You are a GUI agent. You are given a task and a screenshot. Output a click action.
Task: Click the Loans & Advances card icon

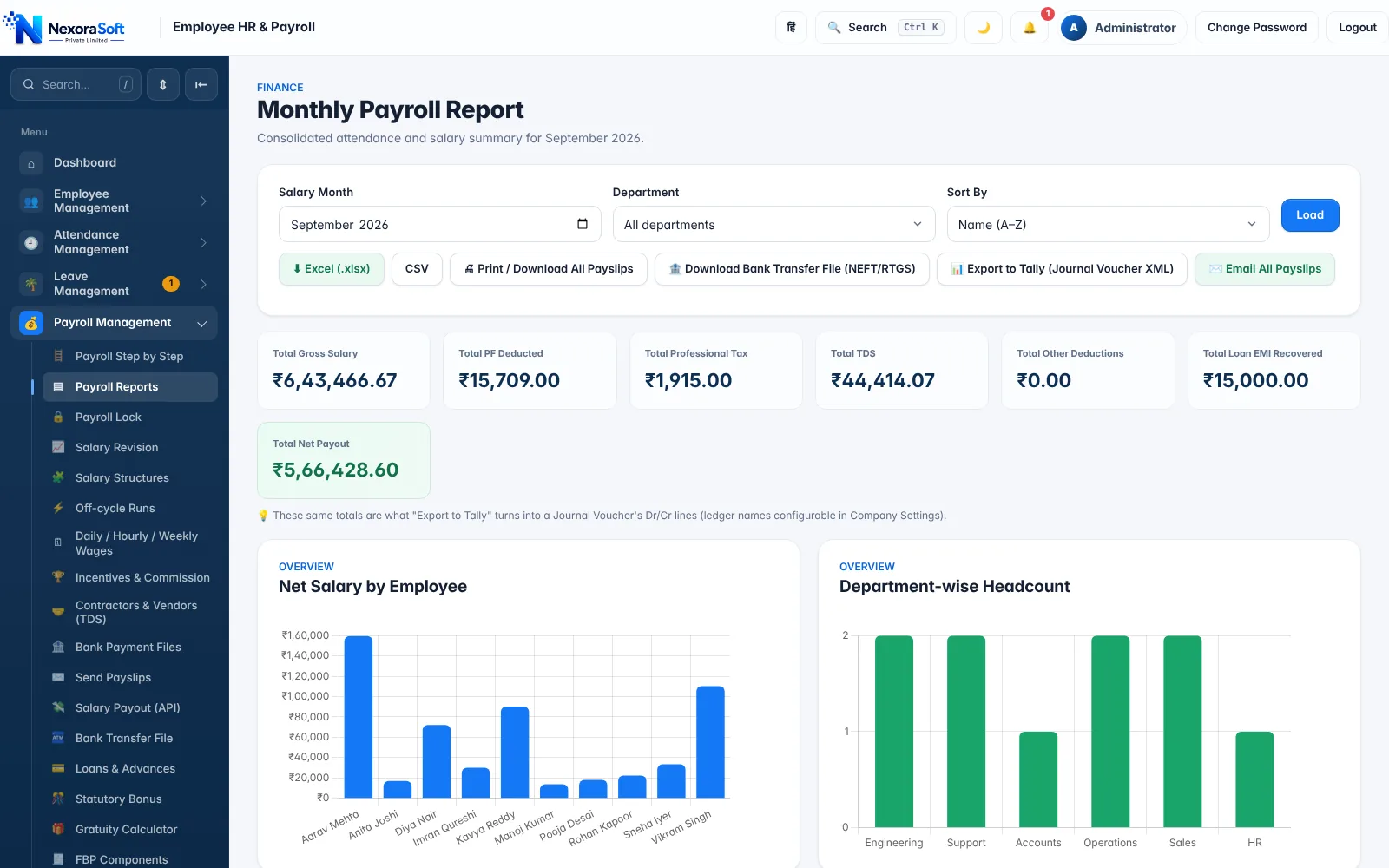(58, 768)
